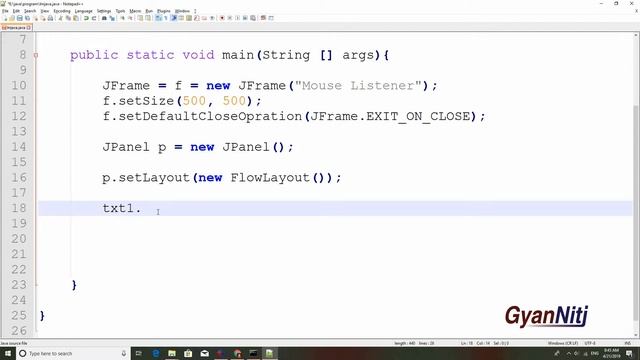Toggle synchronize vertical scrolling
Viewport: 640px width, 360px height.
click(x=140, y=18)
